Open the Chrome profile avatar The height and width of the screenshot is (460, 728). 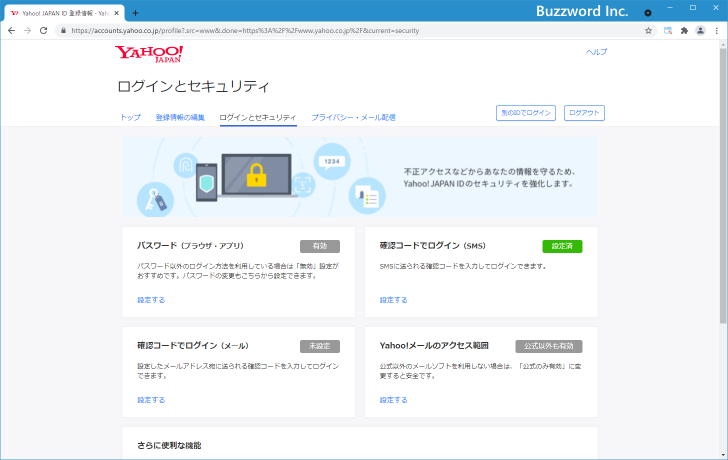click(x=700, y=31)
